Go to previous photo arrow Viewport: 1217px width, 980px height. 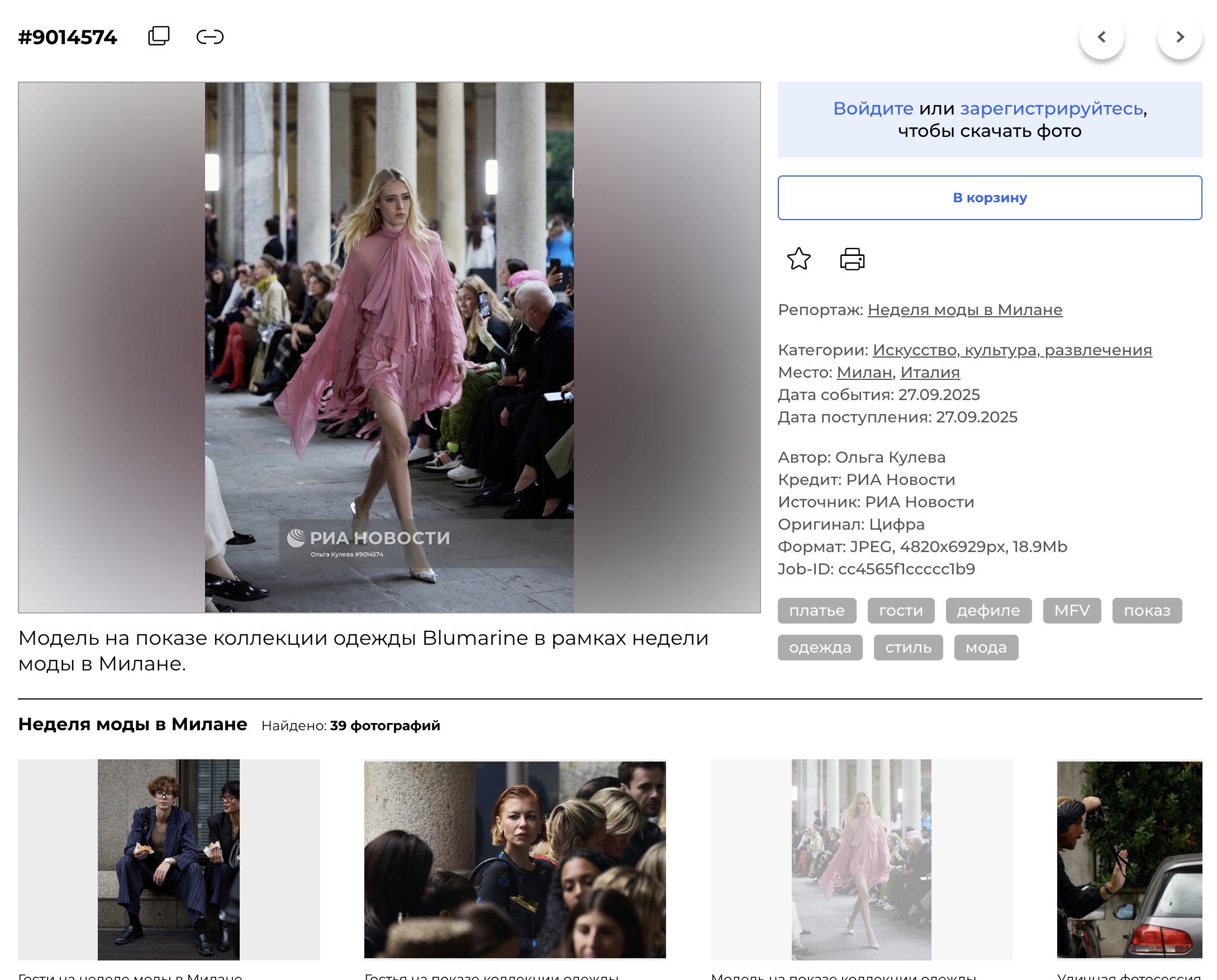pyautogui.click(x=1101, y=37)
